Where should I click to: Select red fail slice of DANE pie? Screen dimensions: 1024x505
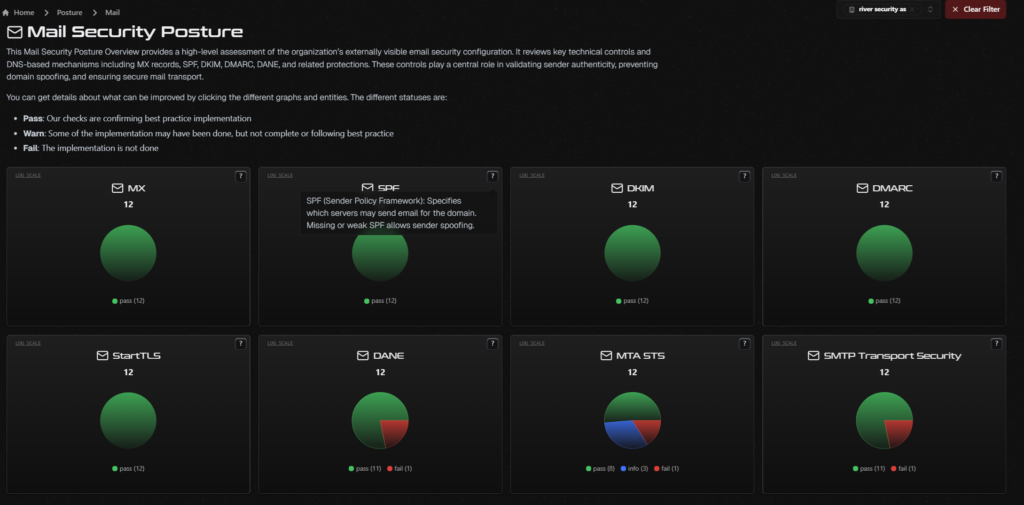(x=395, y=432)
